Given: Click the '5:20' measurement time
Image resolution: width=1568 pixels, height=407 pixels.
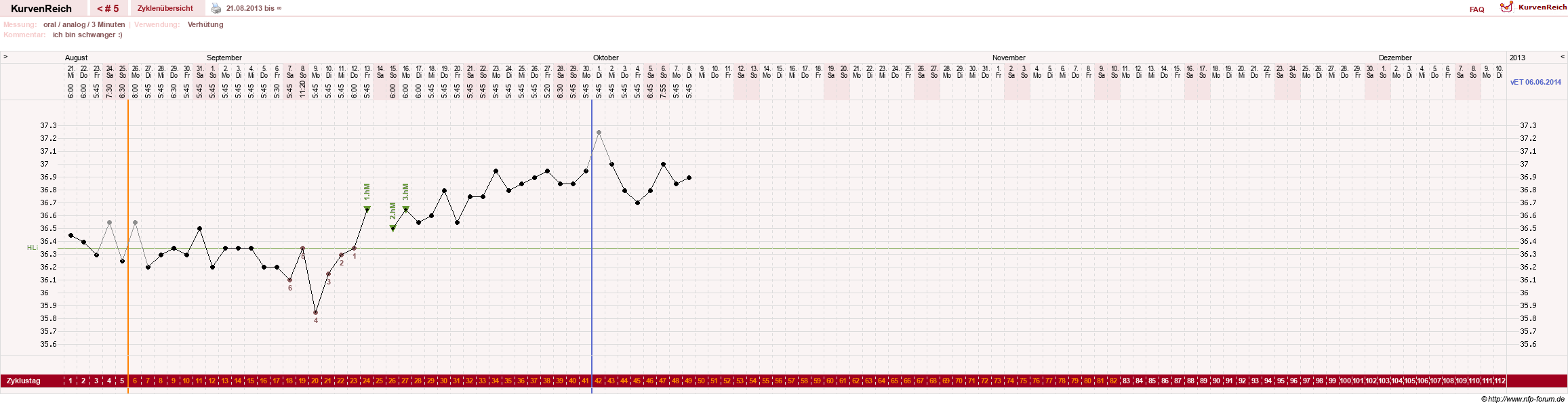Looking at the screenshot, I should [x=547, y=91].
